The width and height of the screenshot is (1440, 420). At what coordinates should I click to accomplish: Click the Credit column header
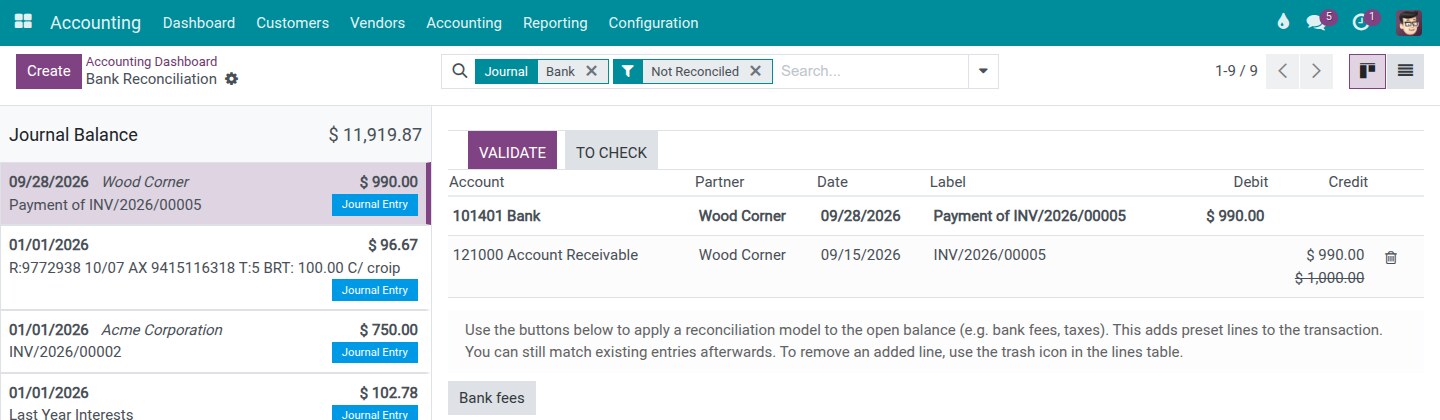point(1348,182)
